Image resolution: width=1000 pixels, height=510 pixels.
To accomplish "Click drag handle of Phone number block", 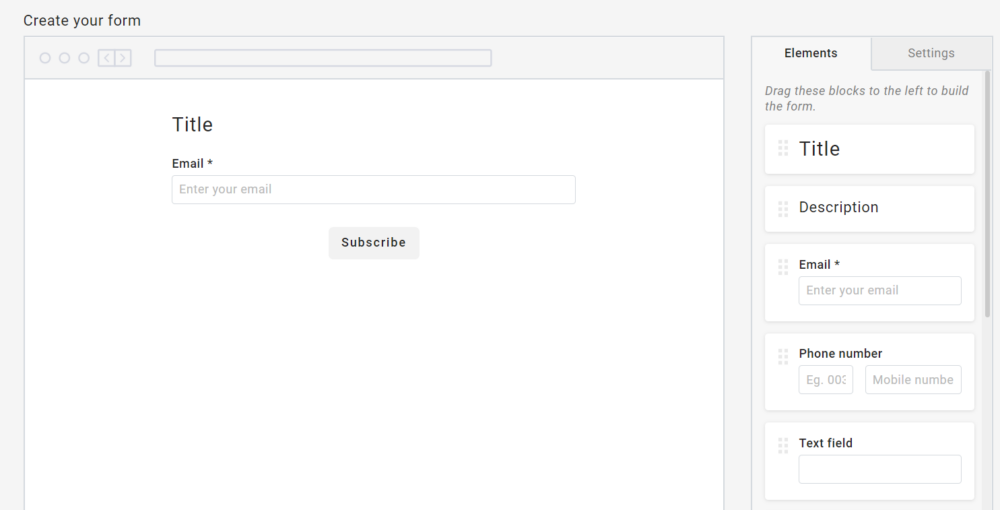I will coord(783,356).
